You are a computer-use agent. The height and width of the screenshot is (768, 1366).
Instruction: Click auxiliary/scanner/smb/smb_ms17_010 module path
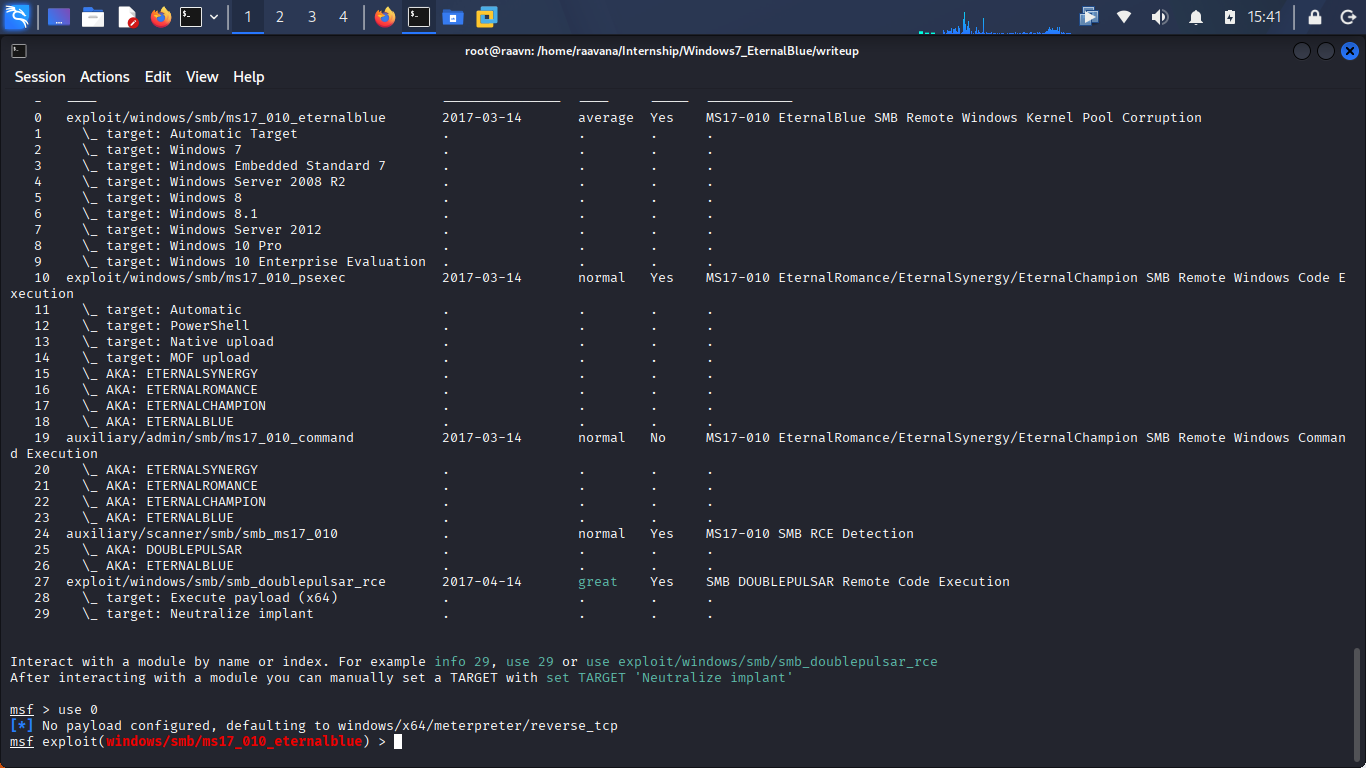click(x=202, y=534)
